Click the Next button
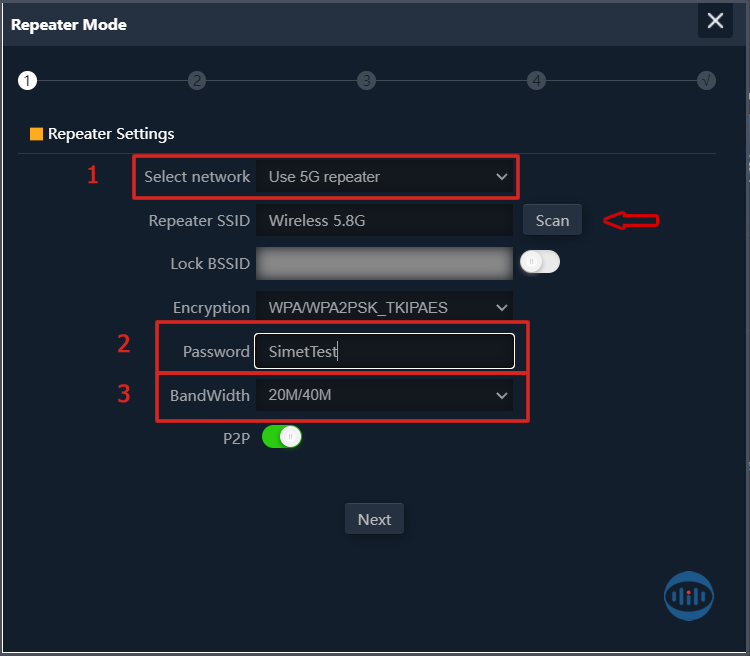This screenshot has width=750, height=656. point(374,519)
